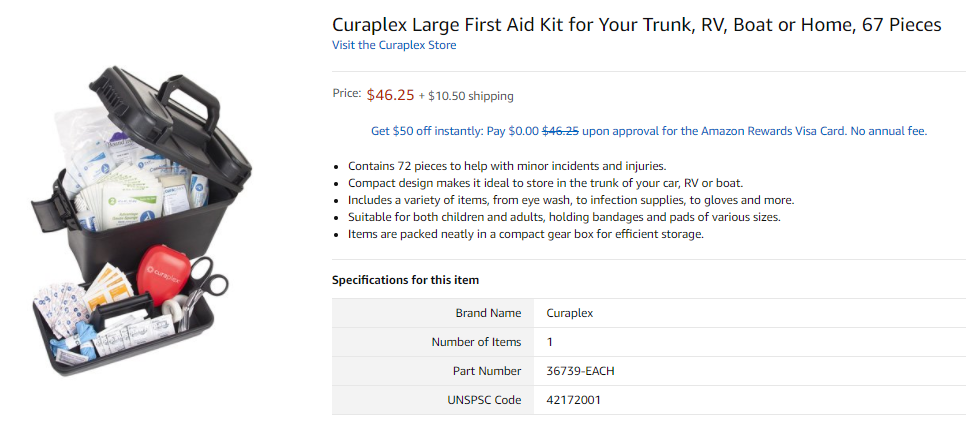This screenshot has width=970, height=432.
Task: Select the Brand Name value Curaplex
Action: (x=570, y=313)
